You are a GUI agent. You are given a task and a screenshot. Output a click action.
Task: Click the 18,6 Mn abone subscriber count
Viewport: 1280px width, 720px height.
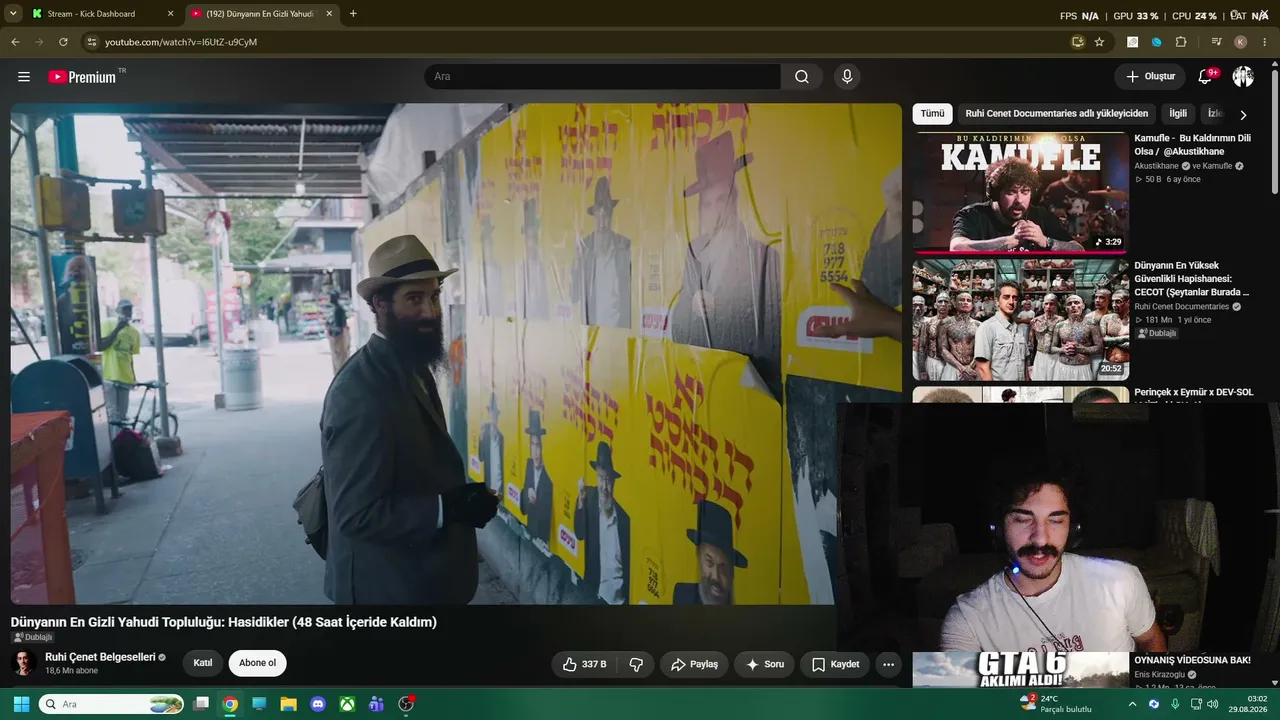click(71, 671)
